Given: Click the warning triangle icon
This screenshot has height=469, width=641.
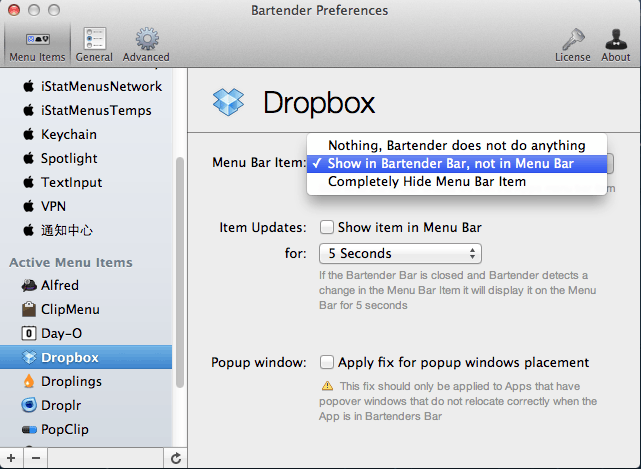Looking at the screenshot, I should point(327,386).
